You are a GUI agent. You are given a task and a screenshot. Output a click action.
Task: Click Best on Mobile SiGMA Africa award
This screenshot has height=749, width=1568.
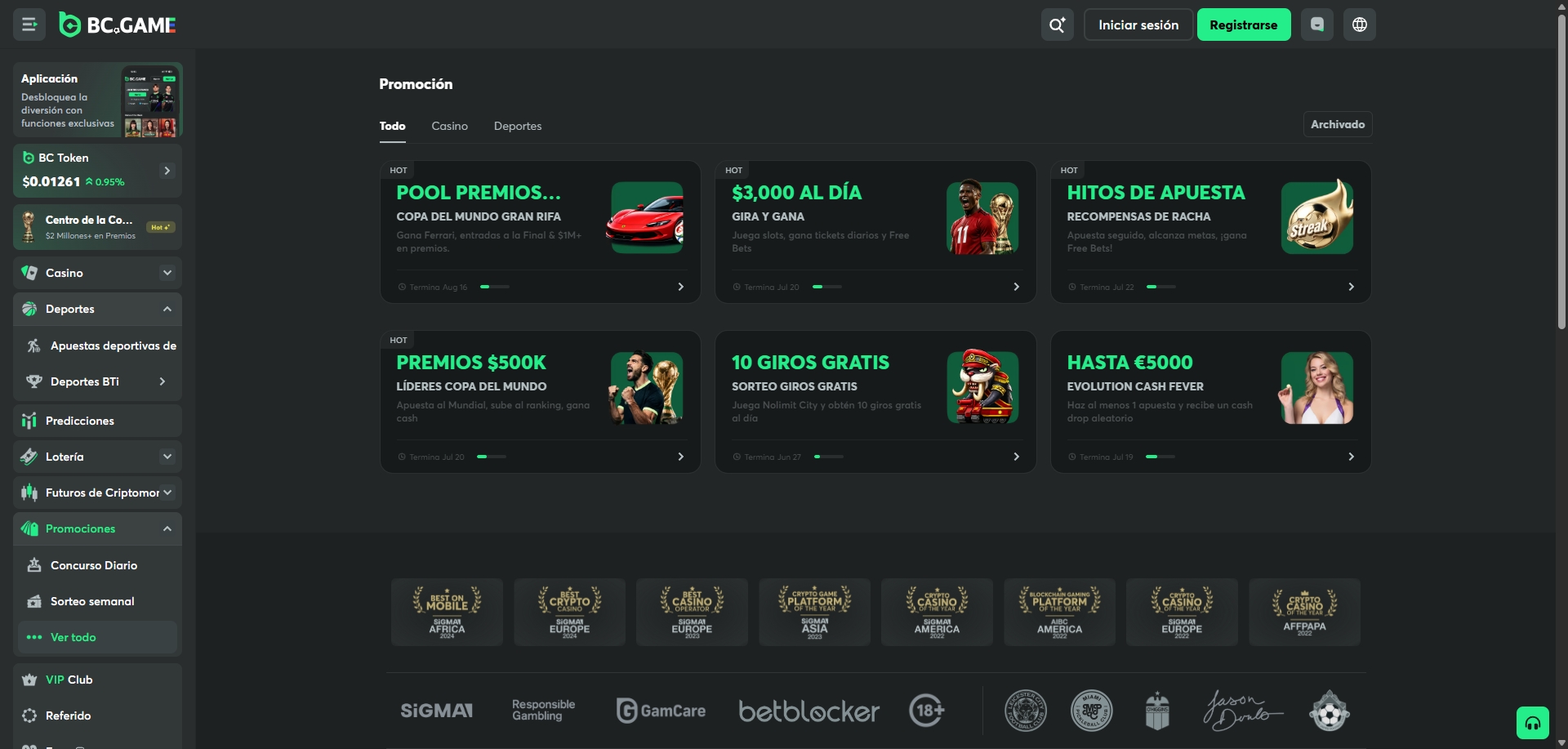pos(447,613)
